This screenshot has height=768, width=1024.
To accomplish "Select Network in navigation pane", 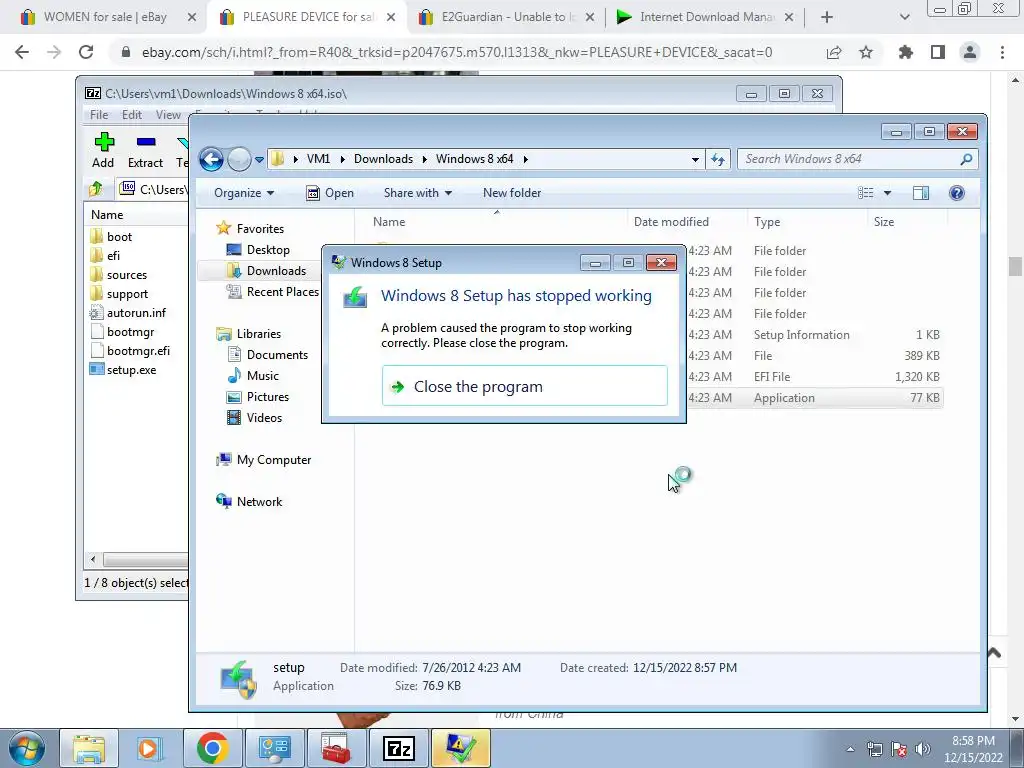I will pyautogui.click(x=249, y=502).
